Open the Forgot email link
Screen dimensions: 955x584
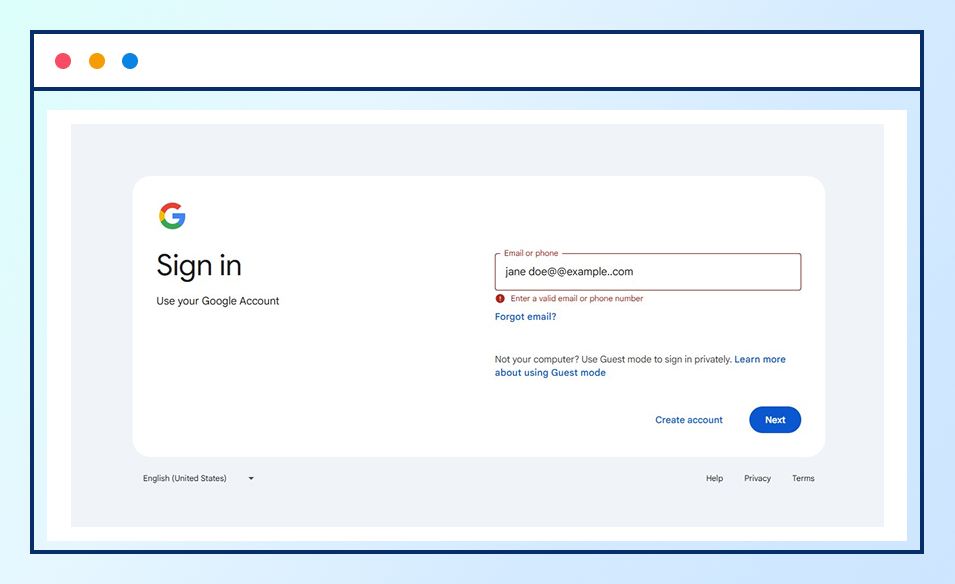524,316
